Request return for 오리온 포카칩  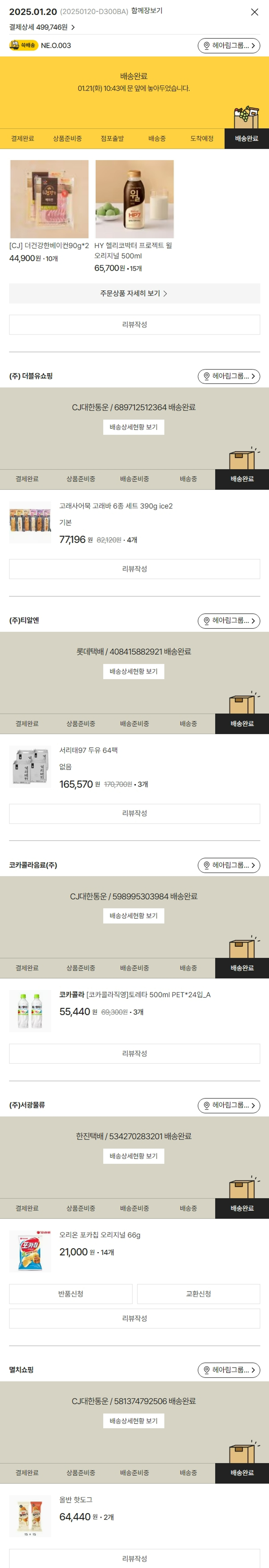(x=70, y=1294)
